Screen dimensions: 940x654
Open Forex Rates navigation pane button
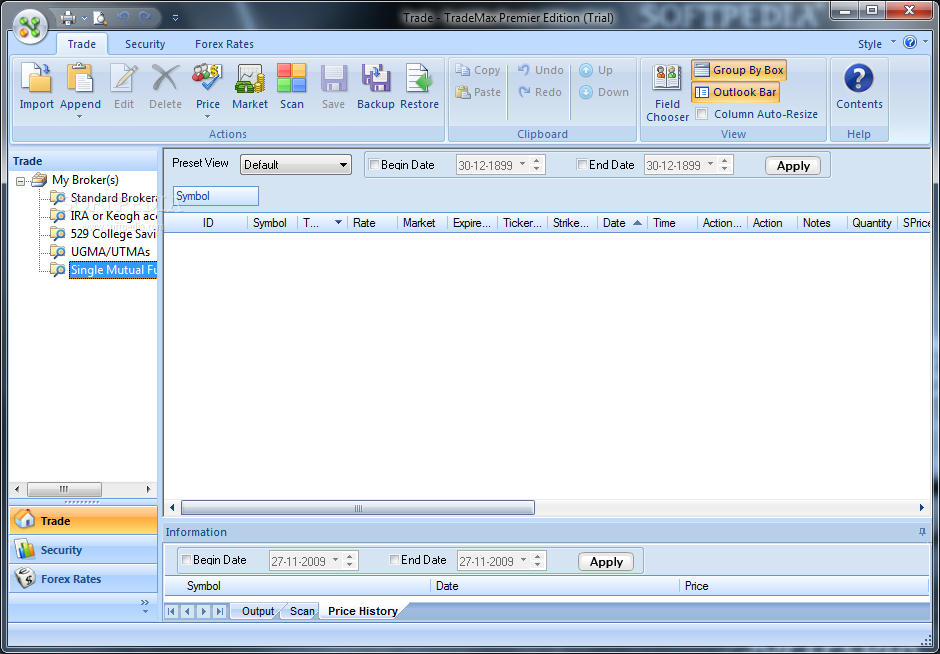click(x=83, y=578)
